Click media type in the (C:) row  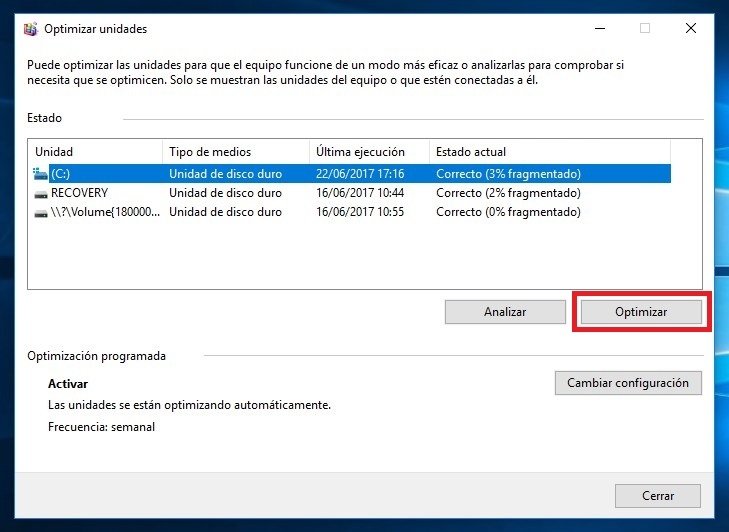[225, 174]
